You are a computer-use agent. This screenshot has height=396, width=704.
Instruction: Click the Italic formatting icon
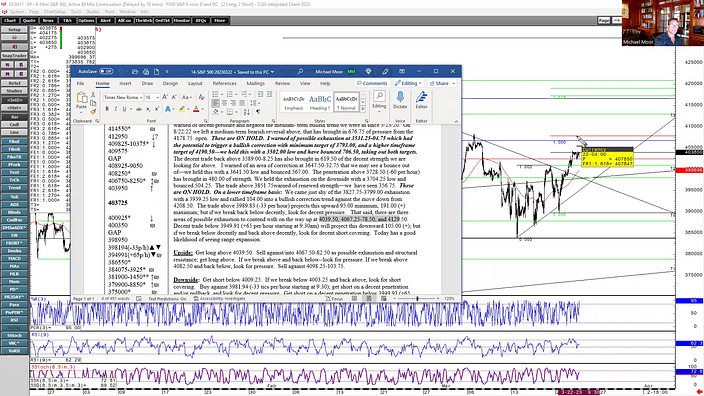tap(115, 109)
